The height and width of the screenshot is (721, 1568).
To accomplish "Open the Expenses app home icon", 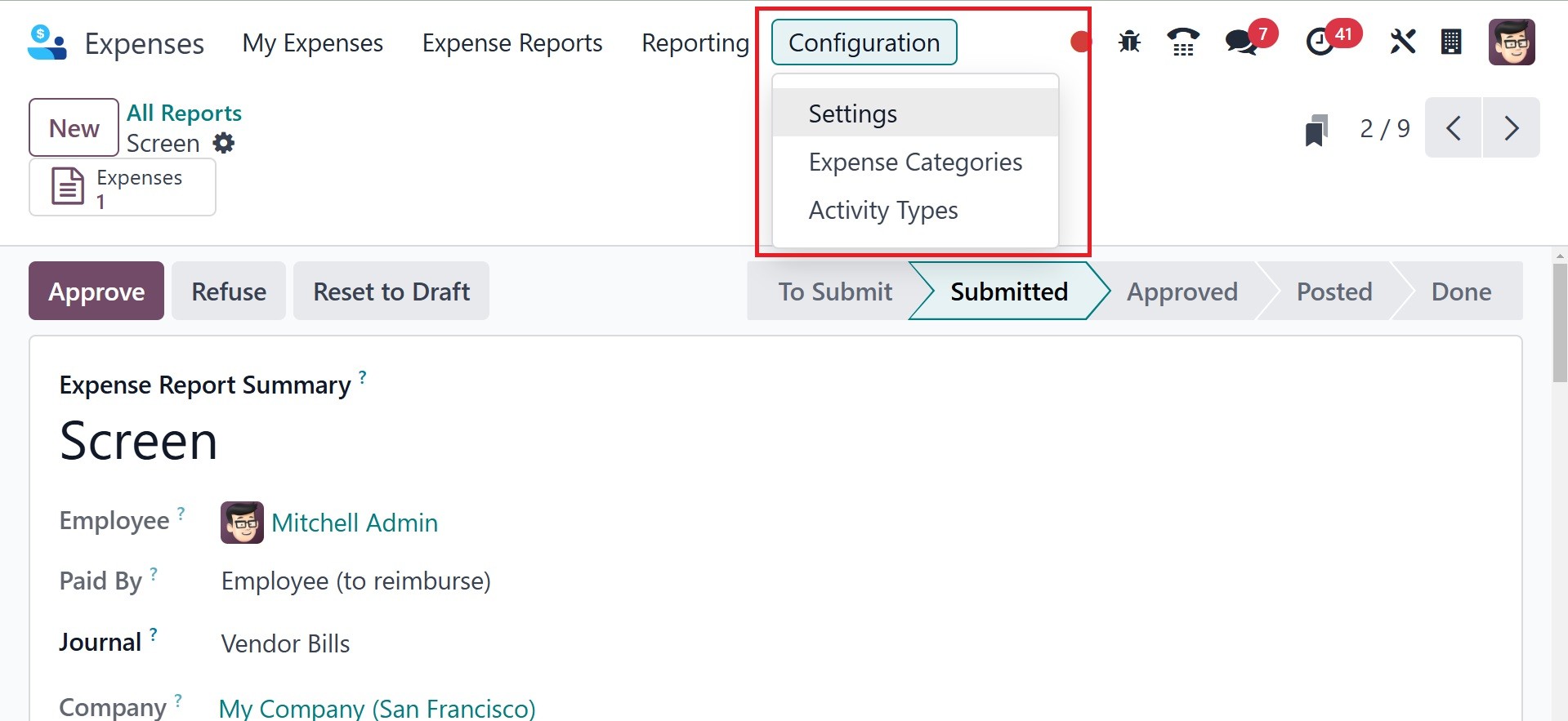I will point(47,42).
